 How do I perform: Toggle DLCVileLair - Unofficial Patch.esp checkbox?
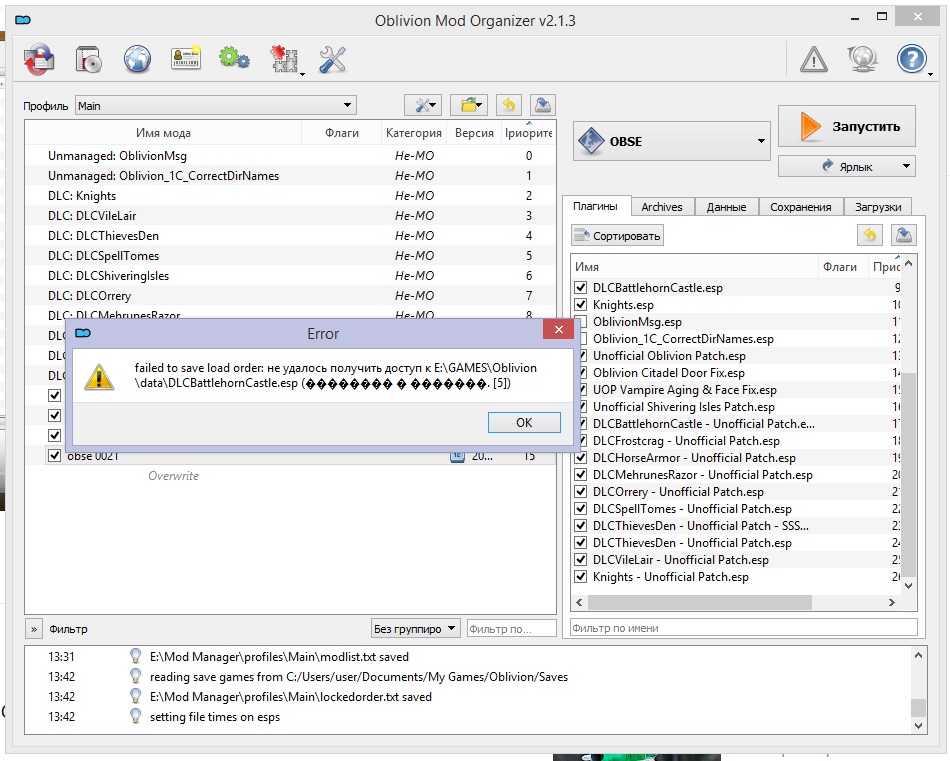click(x=580, y=559)
